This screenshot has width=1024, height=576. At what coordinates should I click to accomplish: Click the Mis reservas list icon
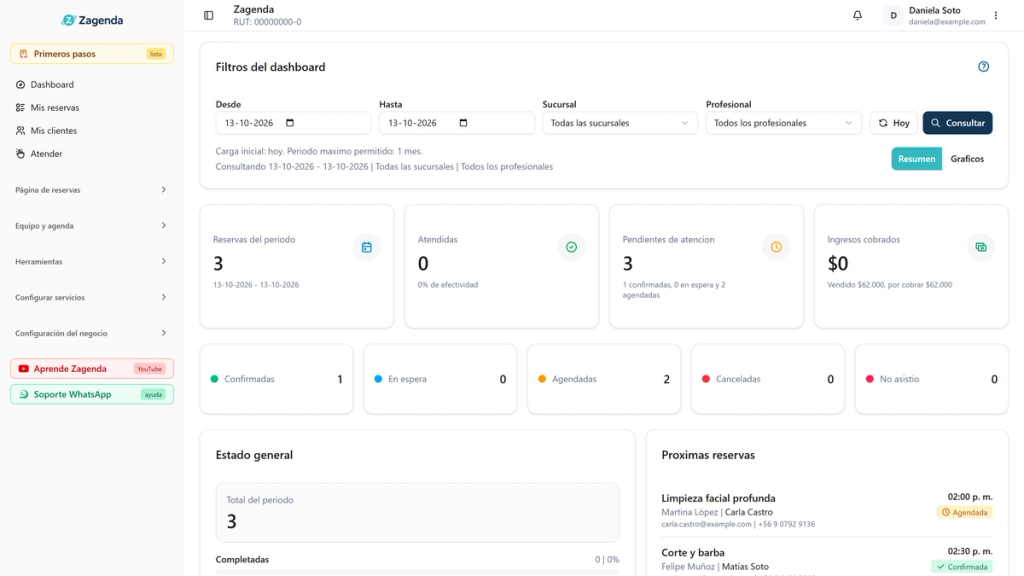[x=20, y=108]
